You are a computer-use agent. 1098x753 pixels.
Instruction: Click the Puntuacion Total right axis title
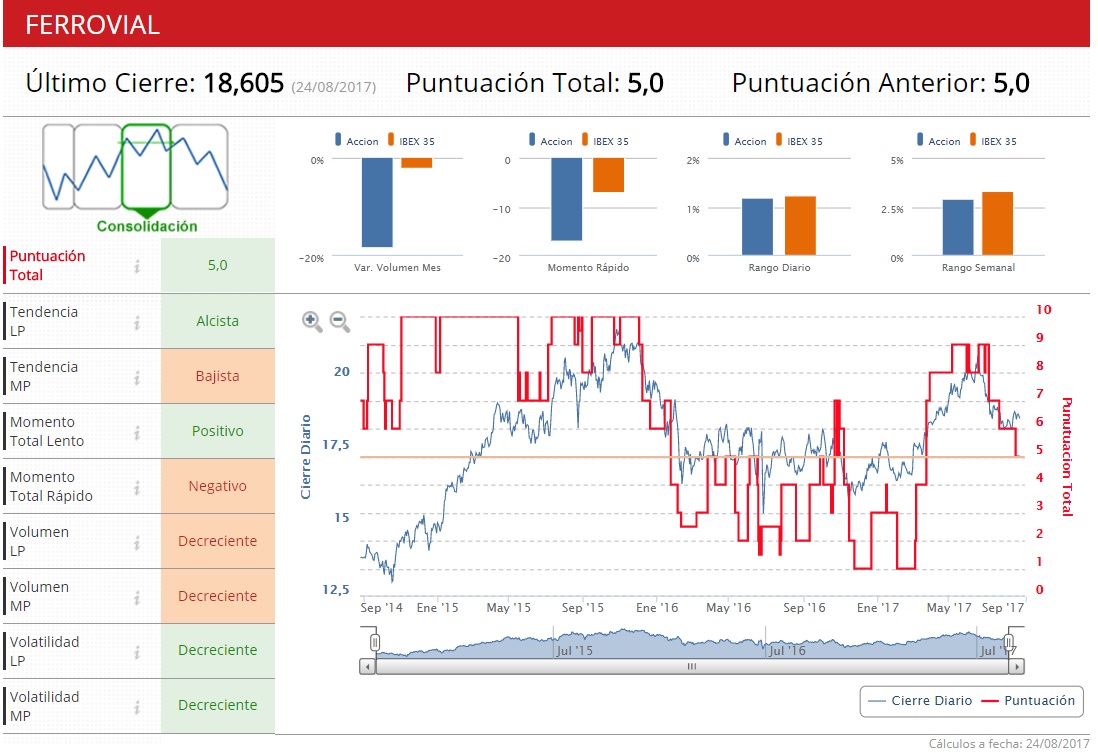click(x=1066, y=457)
